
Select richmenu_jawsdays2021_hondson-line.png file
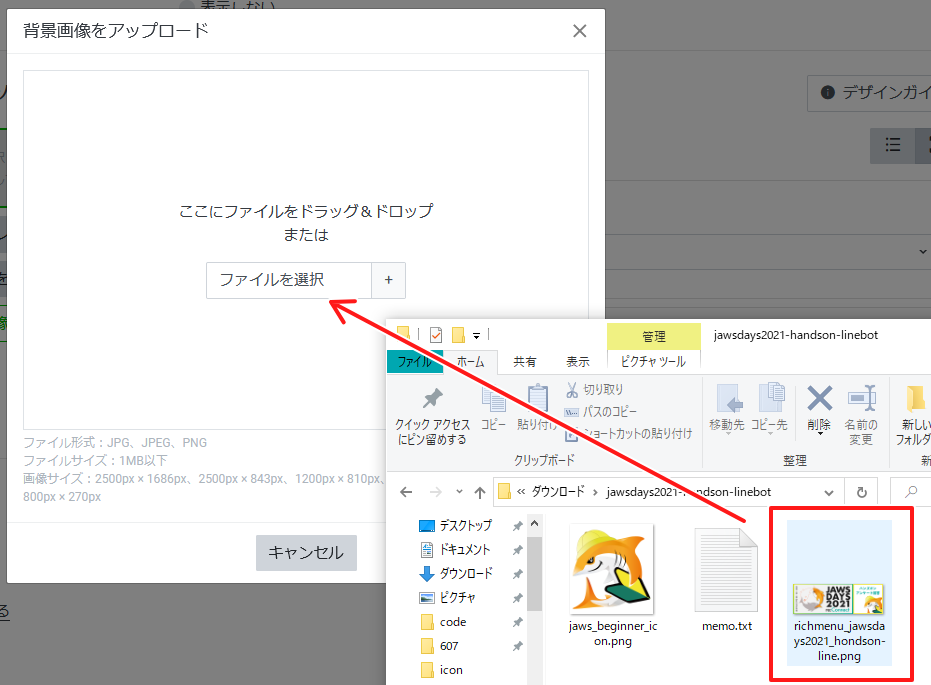(839, 592)
